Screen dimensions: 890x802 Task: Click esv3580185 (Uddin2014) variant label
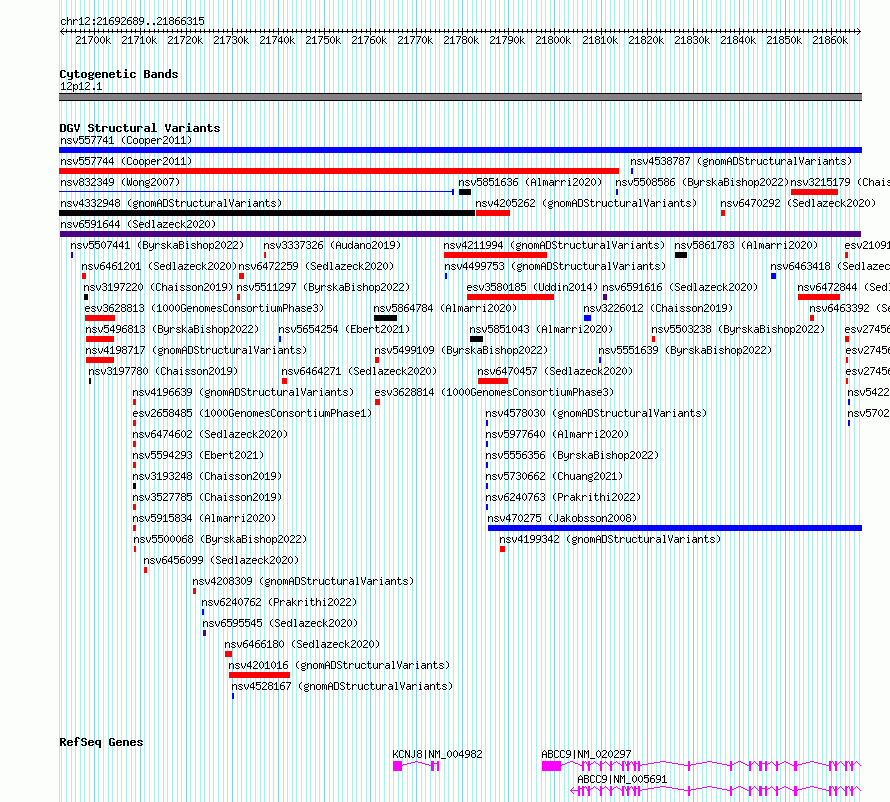click(x=532, y=287)
